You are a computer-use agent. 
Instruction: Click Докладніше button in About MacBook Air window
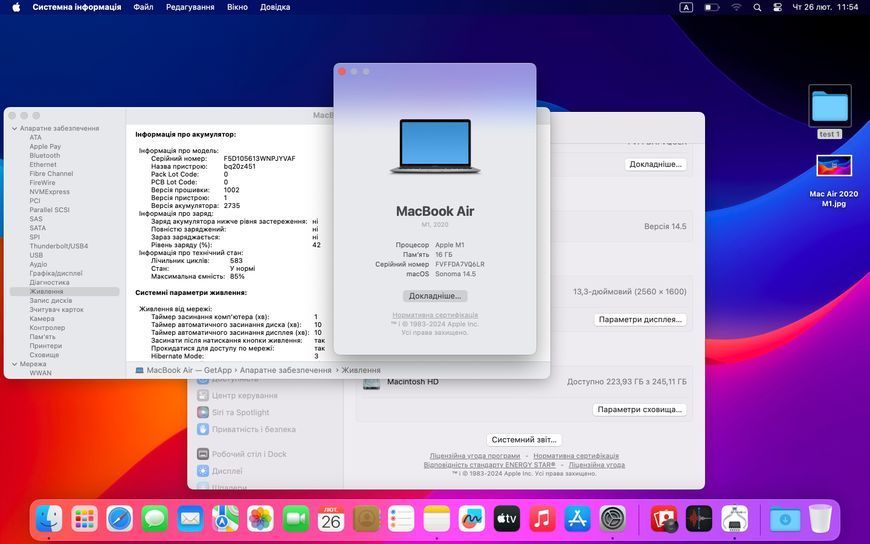click(435, 296)
